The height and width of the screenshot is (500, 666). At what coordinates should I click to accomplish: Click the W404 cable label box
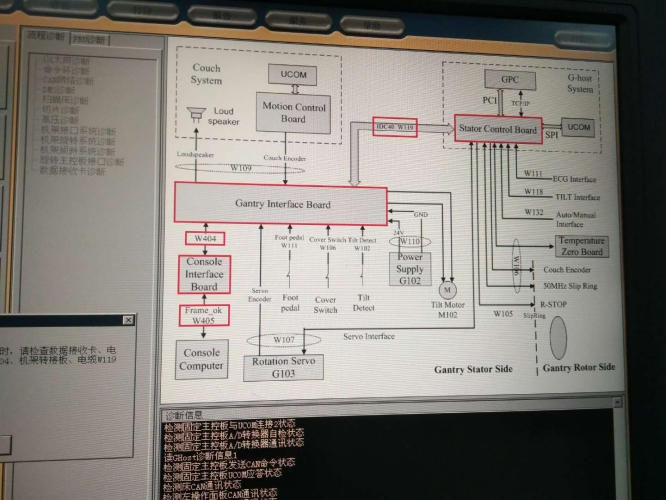click(204, 238)
